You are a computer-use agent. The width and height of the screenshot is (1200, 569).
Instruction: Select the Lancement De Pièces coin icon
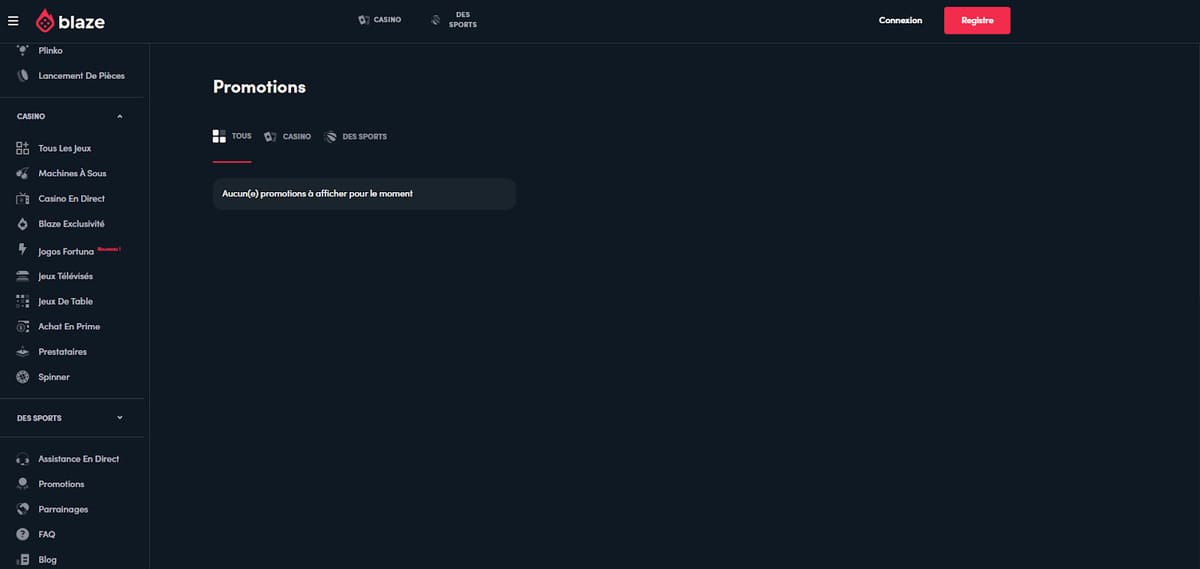(x=23, y=76)
